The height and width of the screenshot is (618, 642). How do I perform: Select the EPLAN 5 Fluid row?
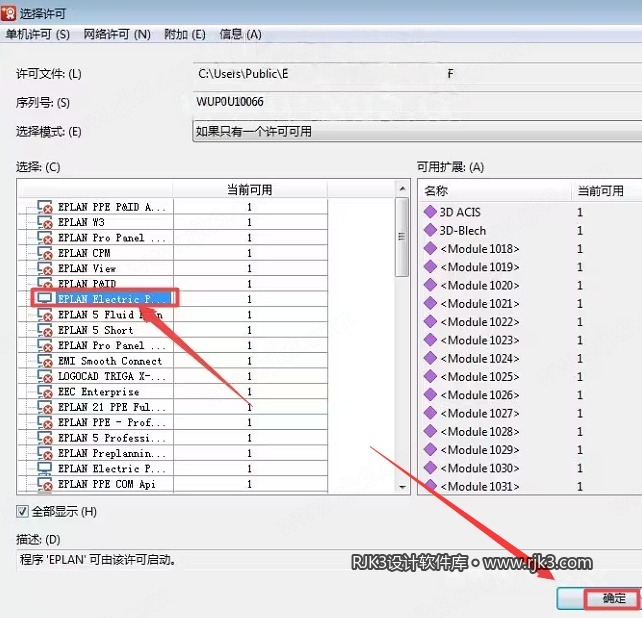point(173,315)
